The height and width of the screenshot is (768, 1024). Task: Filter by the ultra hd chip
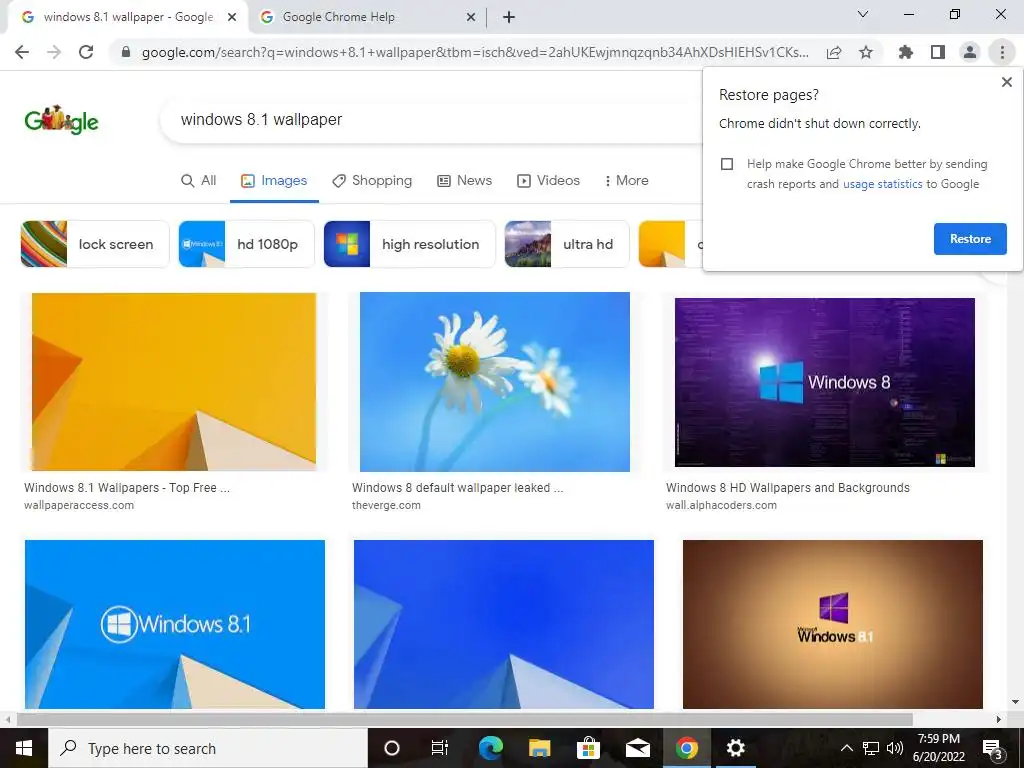click(x=567, y=244)
